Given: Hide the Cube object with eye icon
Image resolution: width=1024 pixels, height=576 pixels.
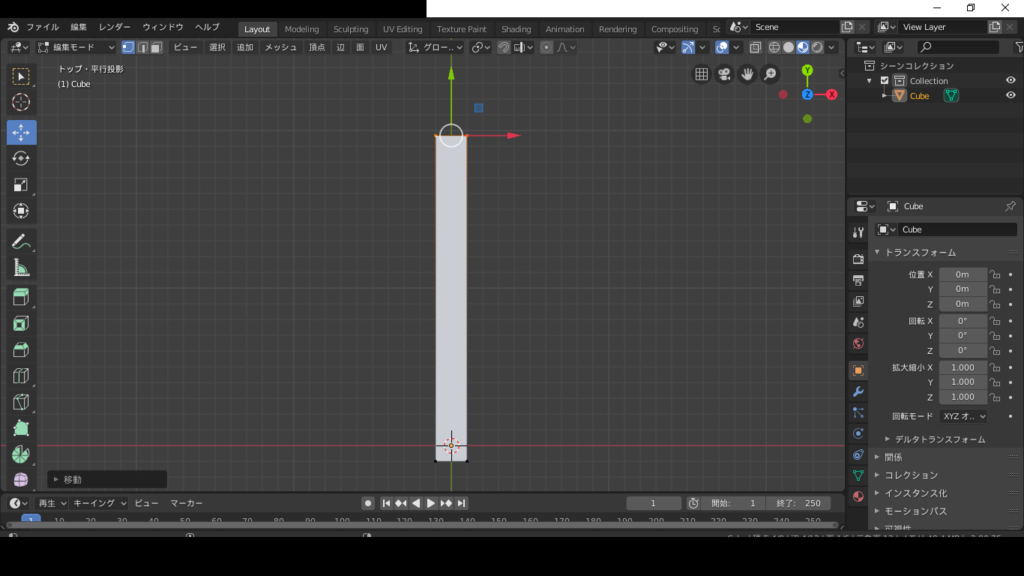Looking at the screenshot, I should pos(1011,96).
